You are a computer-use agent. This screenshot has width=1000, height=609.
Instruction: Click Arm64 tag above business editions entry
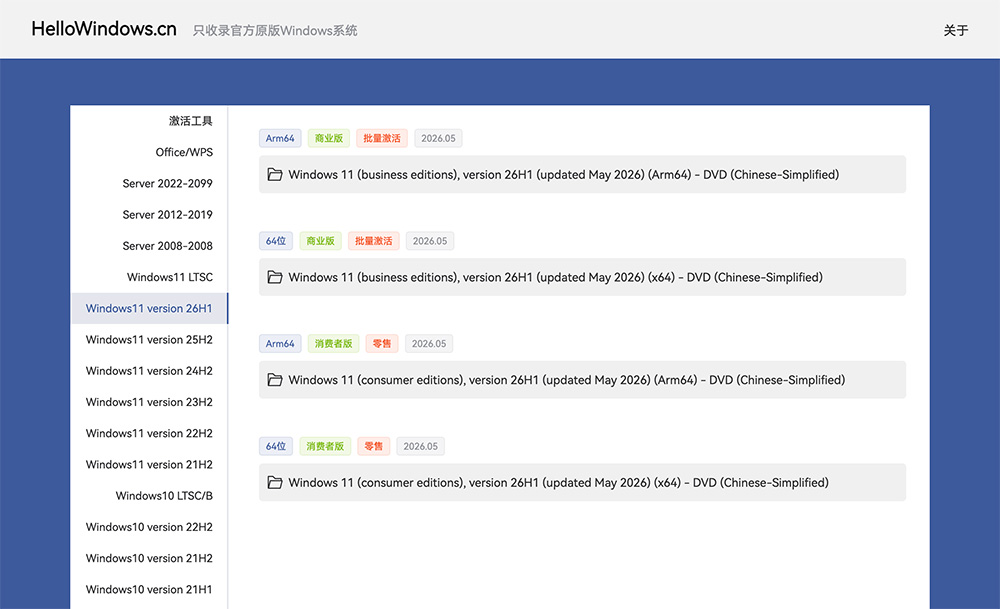click(x=280, y=138)
